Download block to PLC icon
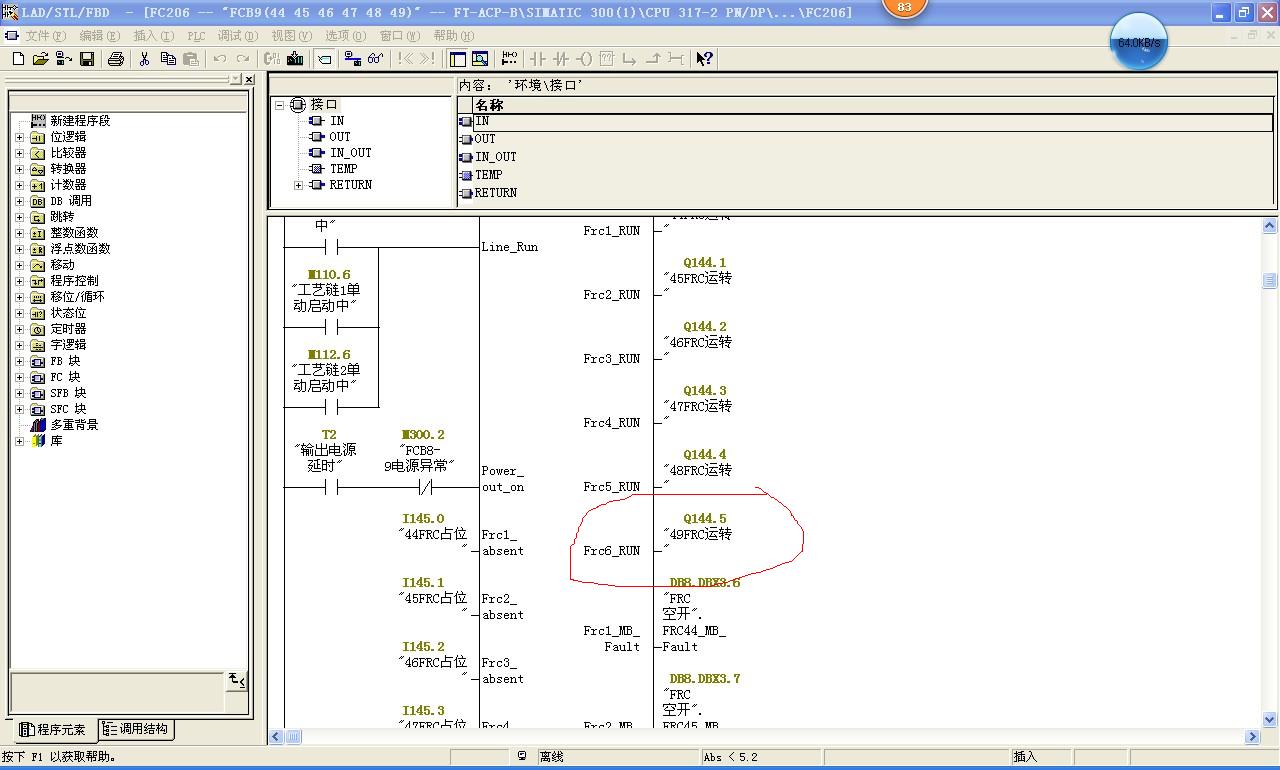Viewport: 1280px width, 770px height. click(295, 59)
